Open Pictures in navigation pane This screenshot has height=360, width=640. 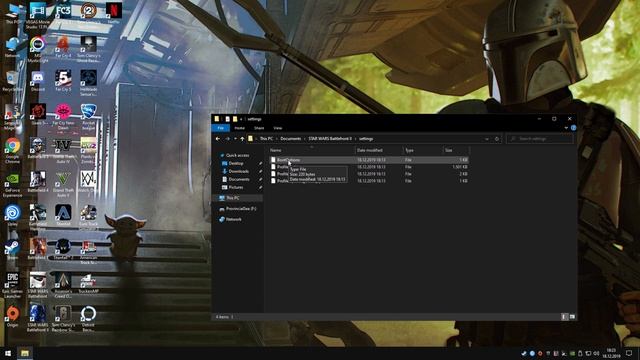[236, 187]
